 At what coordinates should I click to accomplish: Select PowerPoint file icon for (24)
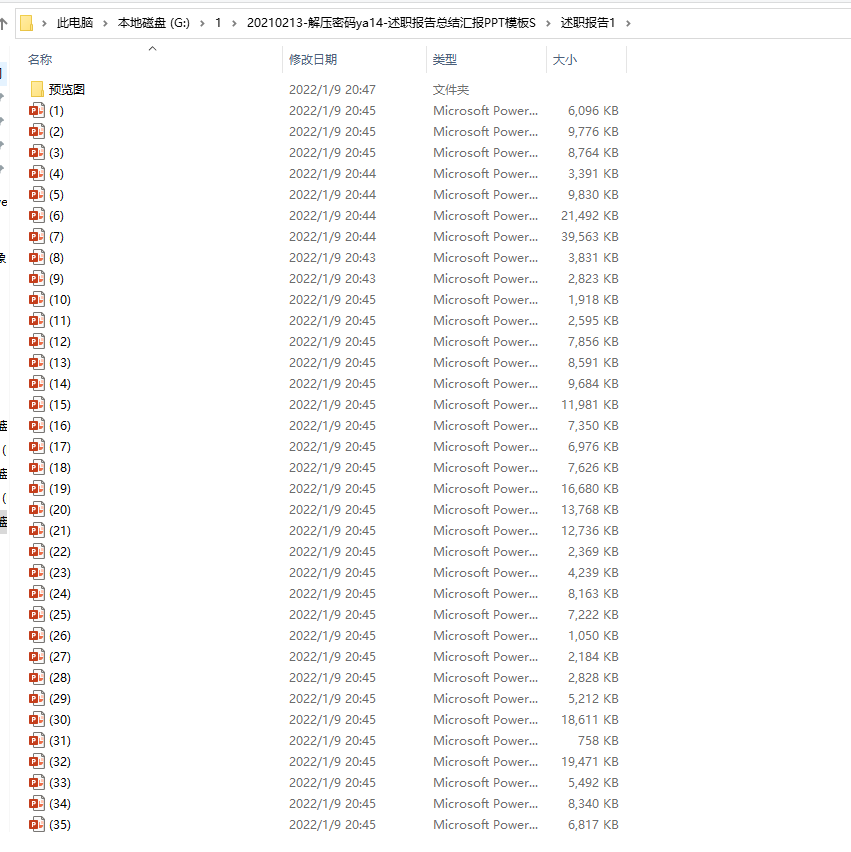(37, 593)
